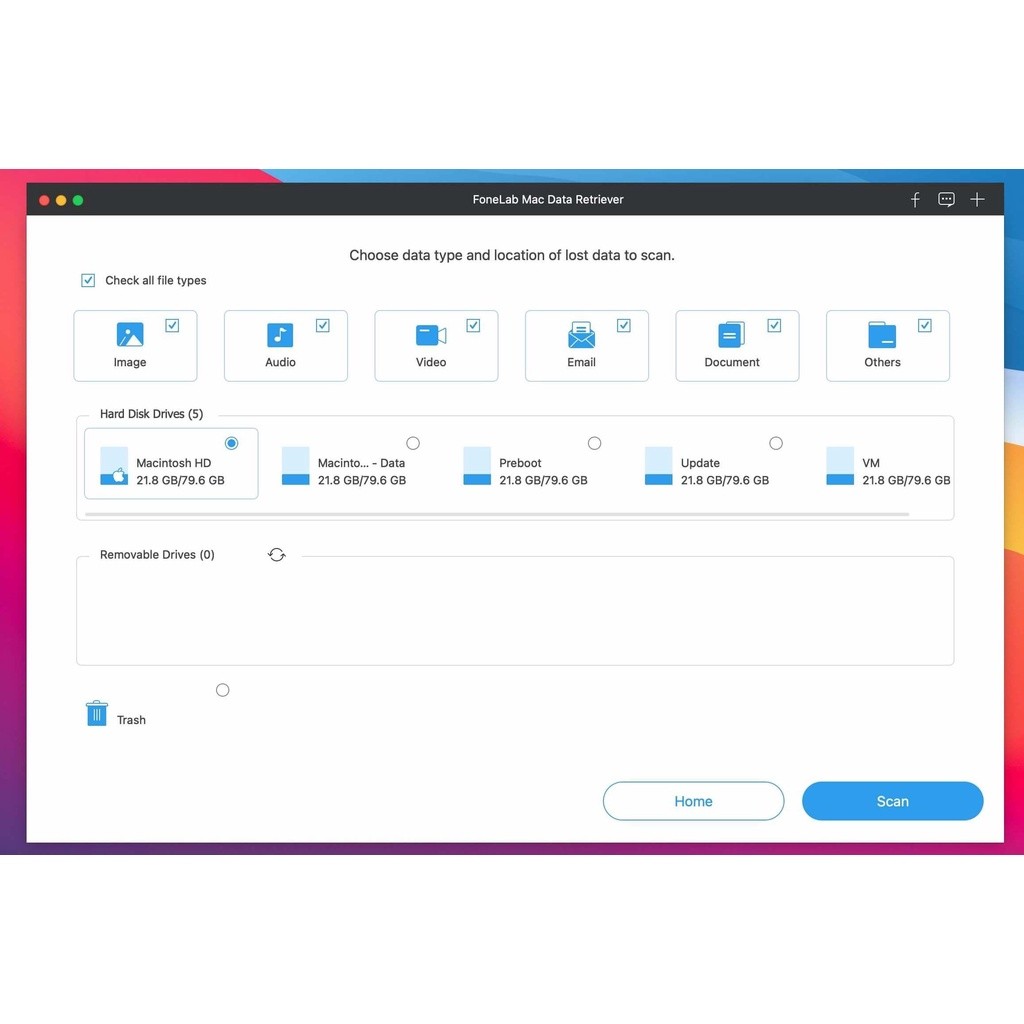1024x1024 pixels.
Task: Uncheck the Check all file types box
Action: click(x=88, y=281)
